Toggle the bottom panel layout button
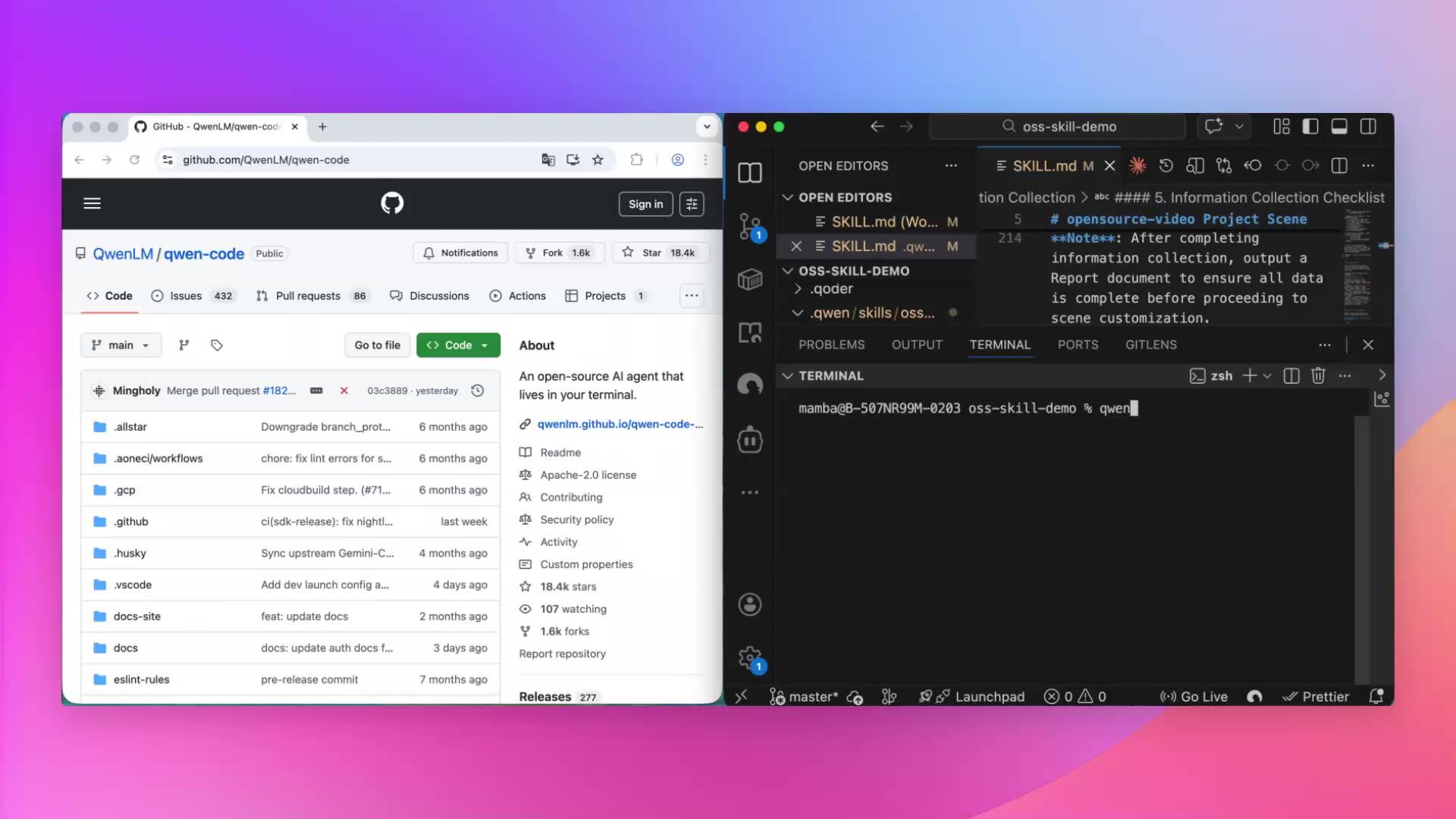Screen dimensions: 1456x819 click(1339, 127)
